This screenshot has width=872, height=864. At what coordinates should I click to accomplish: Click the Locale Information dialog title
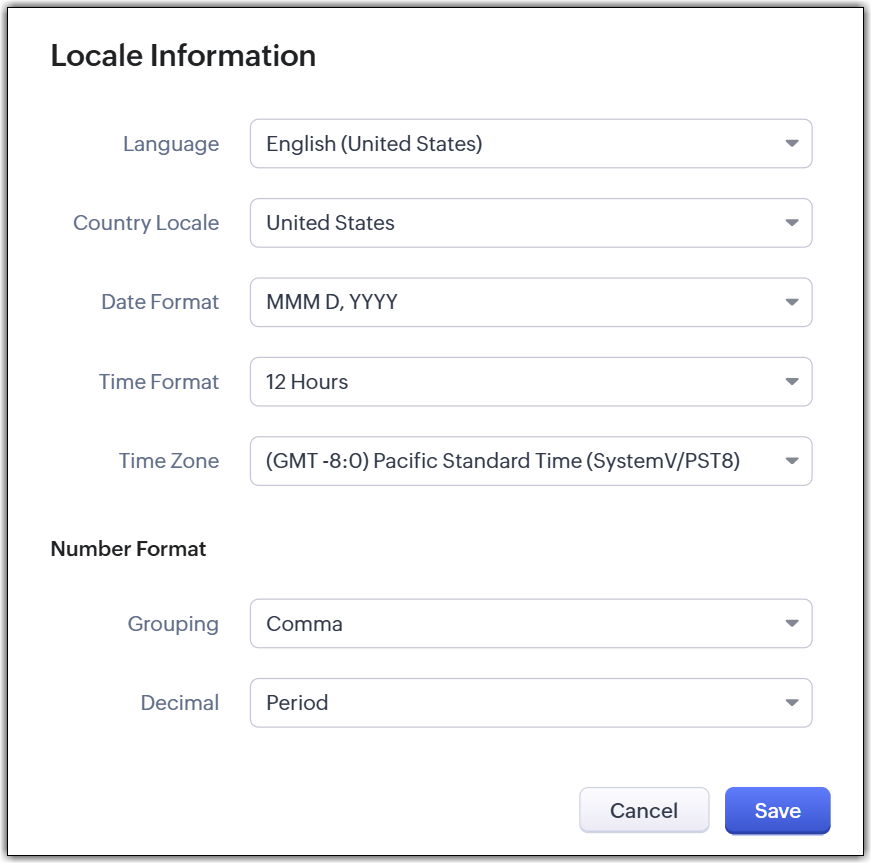tap(183, 56)
